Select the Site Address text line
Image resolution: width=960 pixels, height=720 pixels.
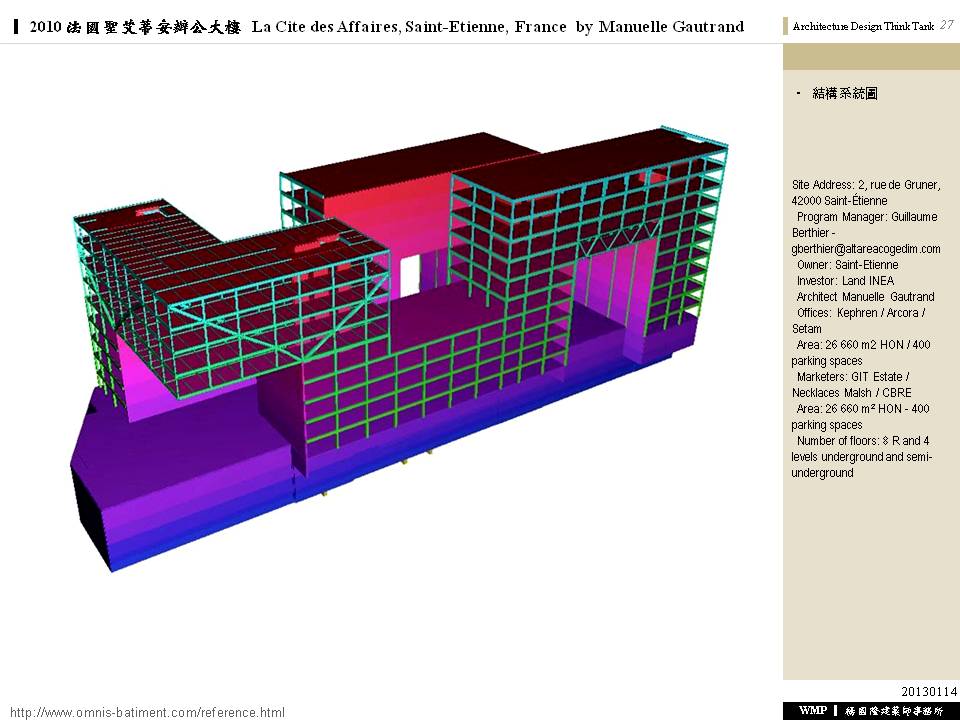point(866,185)
